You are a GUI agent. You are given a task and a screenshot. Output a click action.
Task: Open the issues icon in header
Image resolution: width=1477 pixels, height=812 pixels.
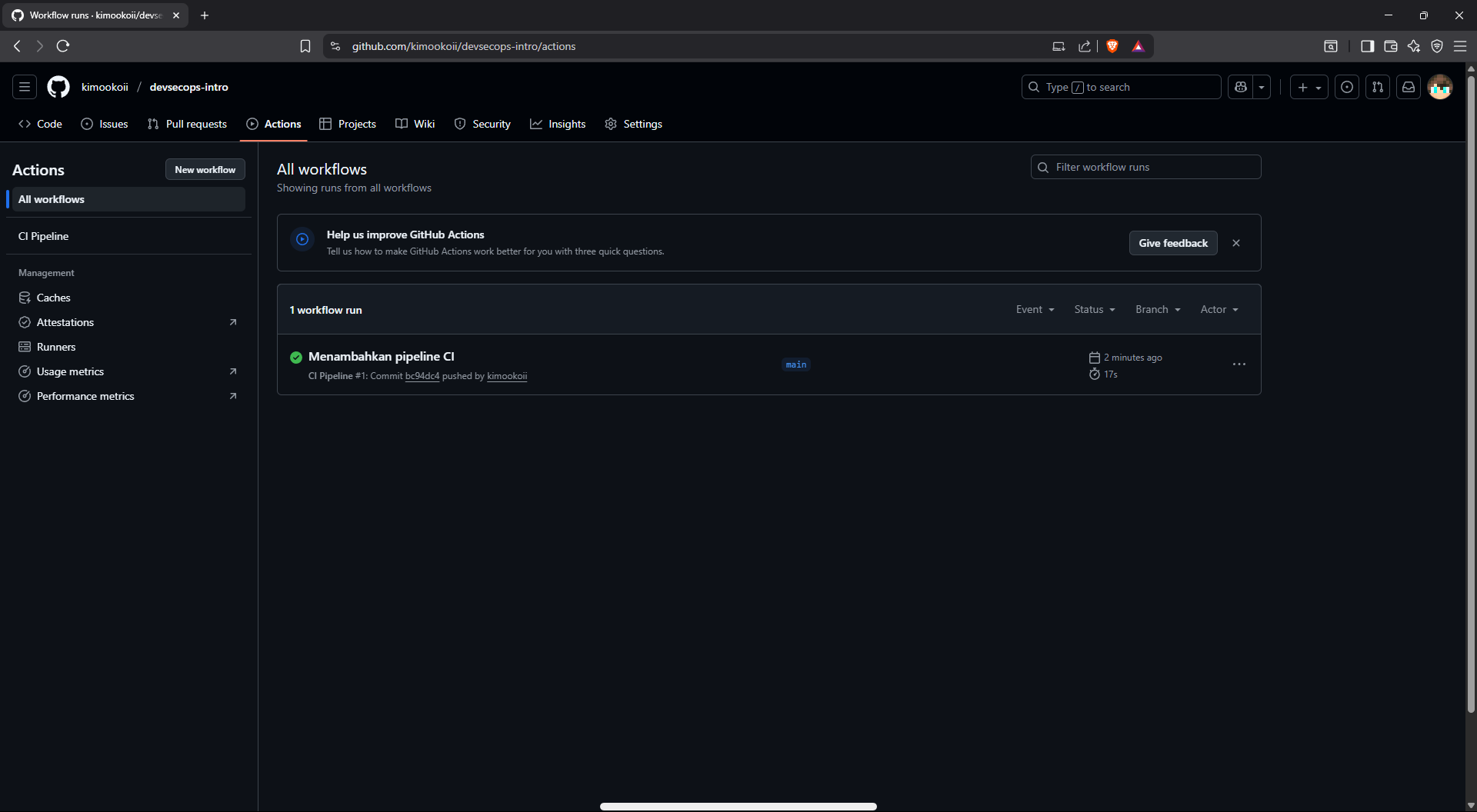(1347, 87)
